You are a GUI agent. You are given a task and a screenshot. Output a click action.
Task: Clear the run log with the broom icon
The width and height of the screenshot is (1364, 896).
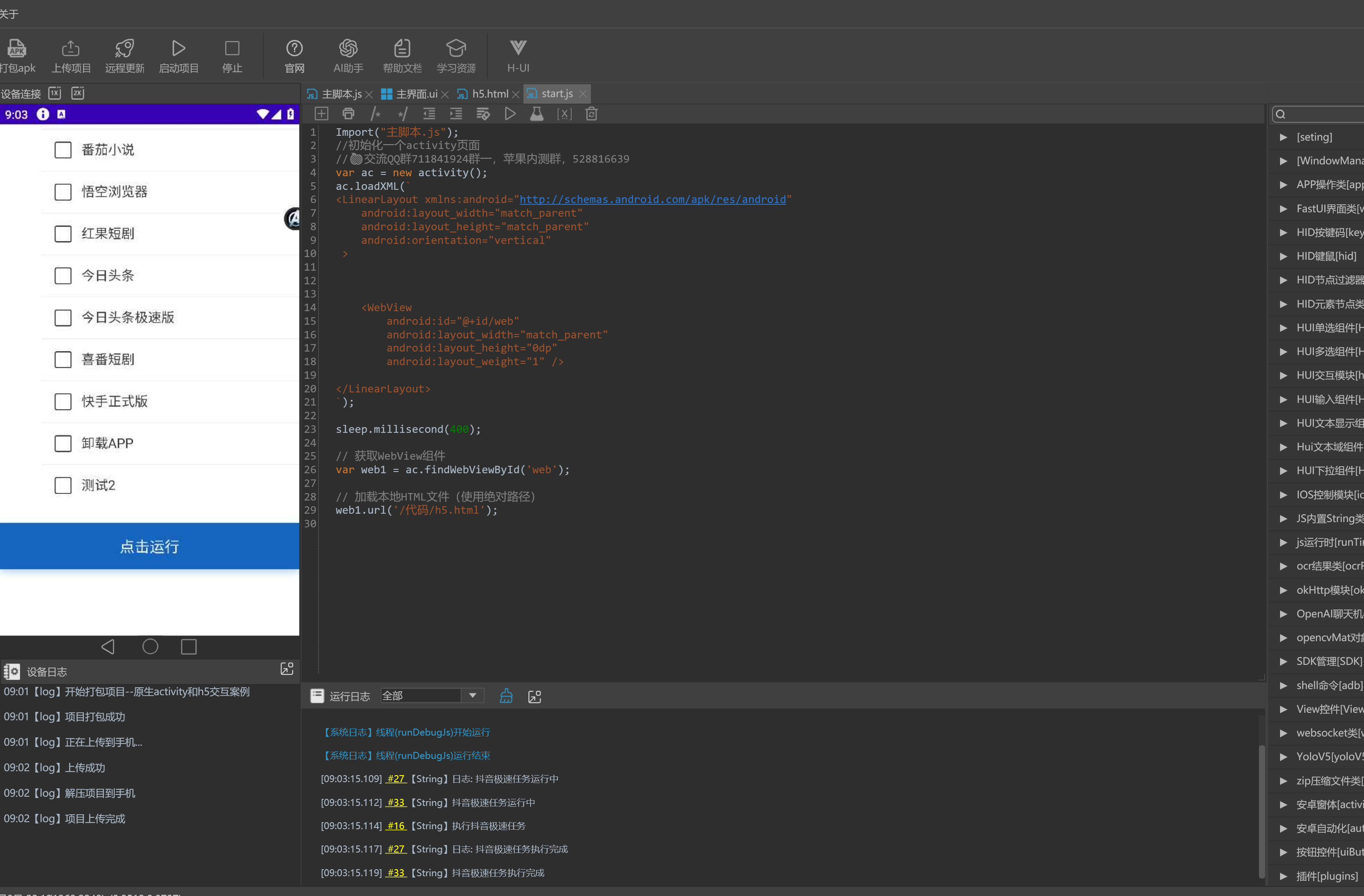[x=506, y=696]
